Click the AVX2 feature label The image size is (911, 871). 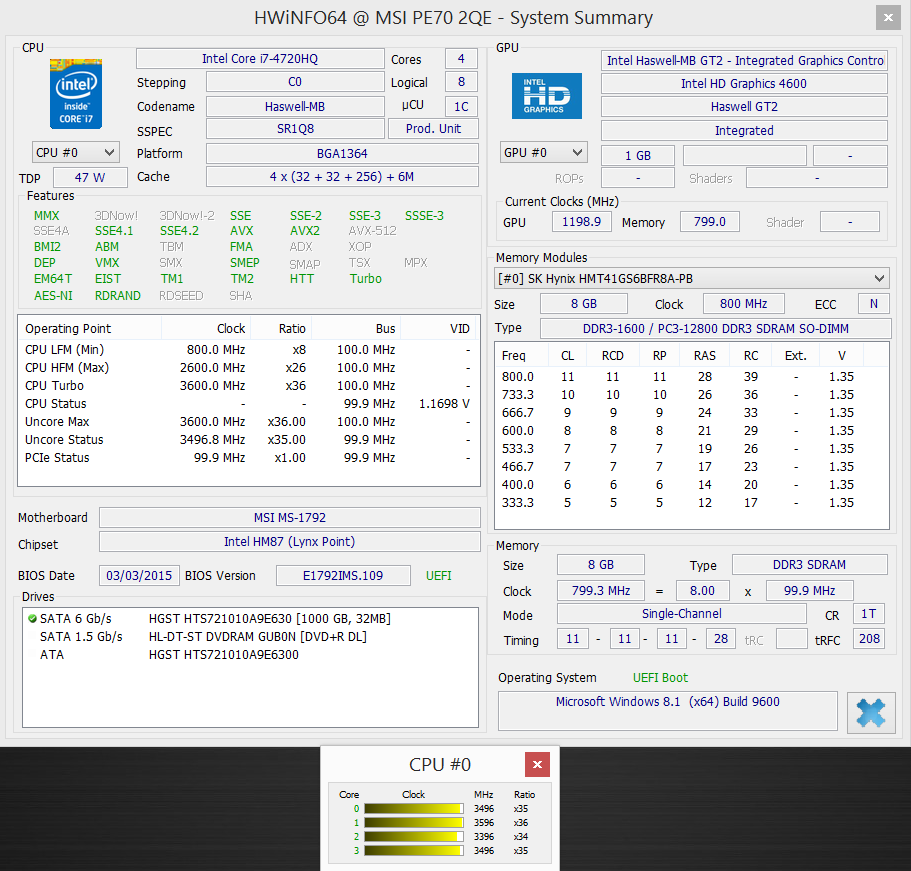[304, 231]
